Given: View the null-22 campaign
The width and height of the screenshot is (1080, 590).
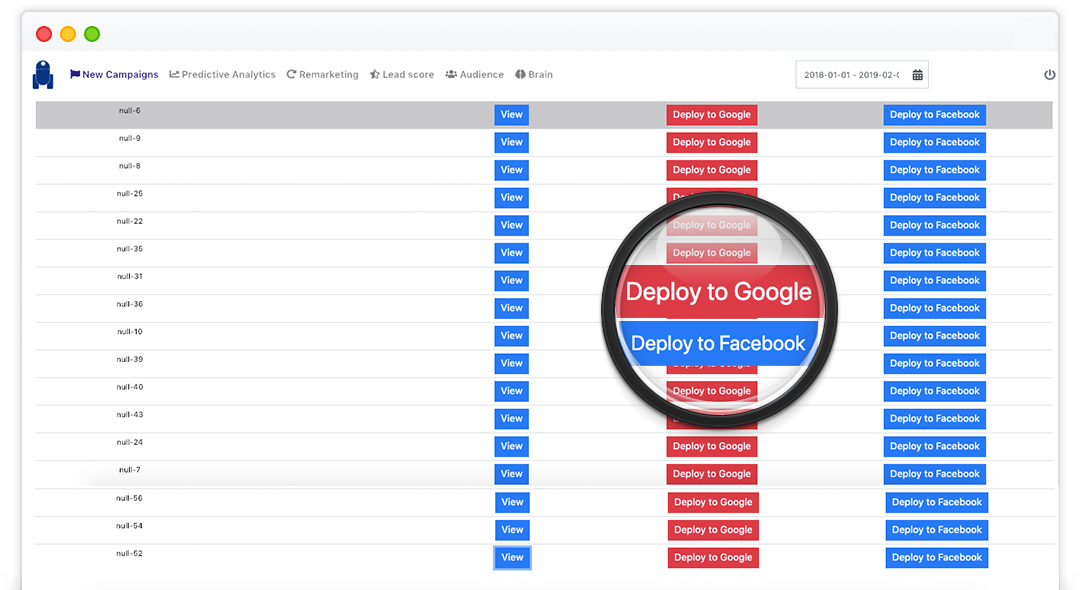Looking at the screenshot, I should (x=511, y=225).
